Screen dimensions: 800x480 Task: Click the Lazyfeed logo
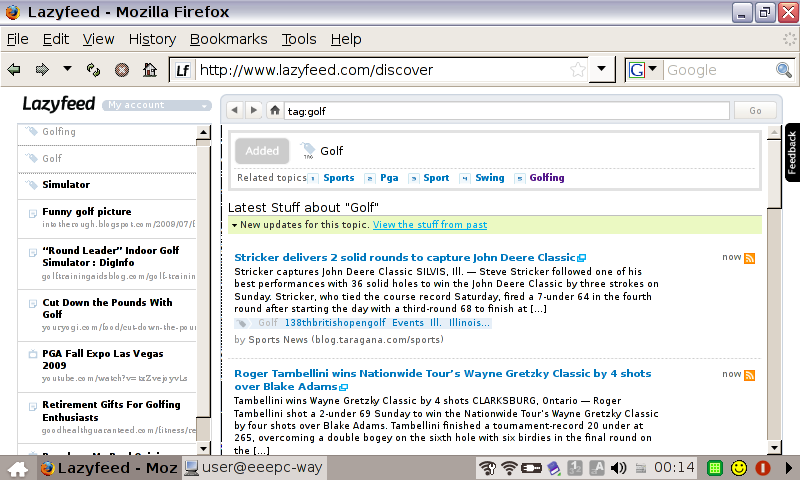[x=59, y=104]
